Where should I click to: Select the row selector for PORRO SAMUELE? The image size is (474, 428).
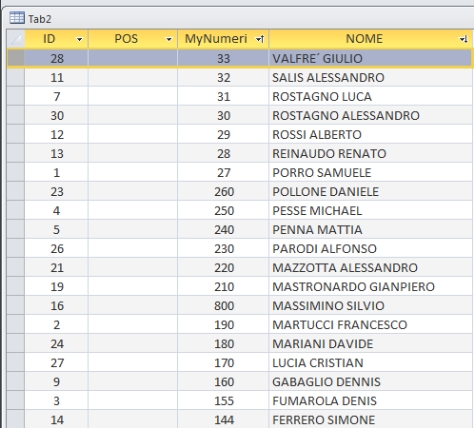16,173
